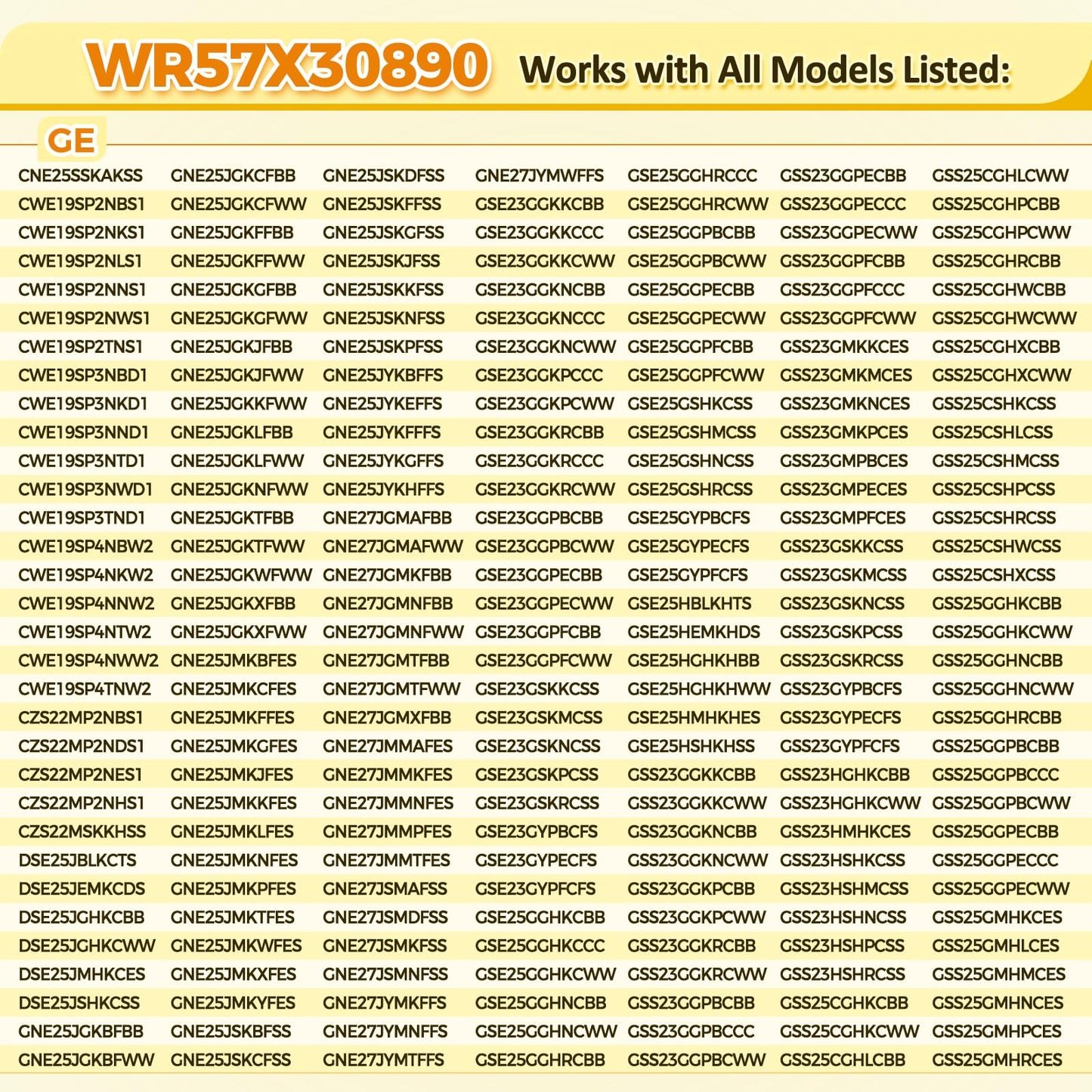Choose model GNE25JMKBFES
This screenshot has height=1092, width=1092.
[234, 660]
